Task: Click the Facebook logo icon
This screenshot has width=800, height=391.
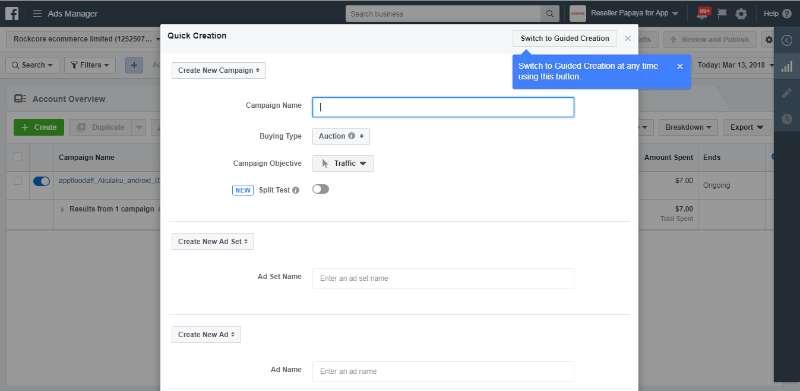Action: coord(11,13)
